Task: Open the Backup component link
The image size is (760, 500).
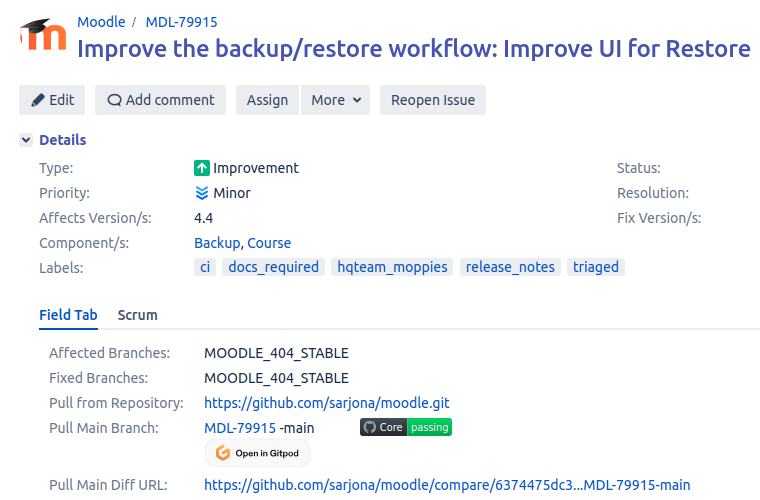Action: tap(216, 243)
